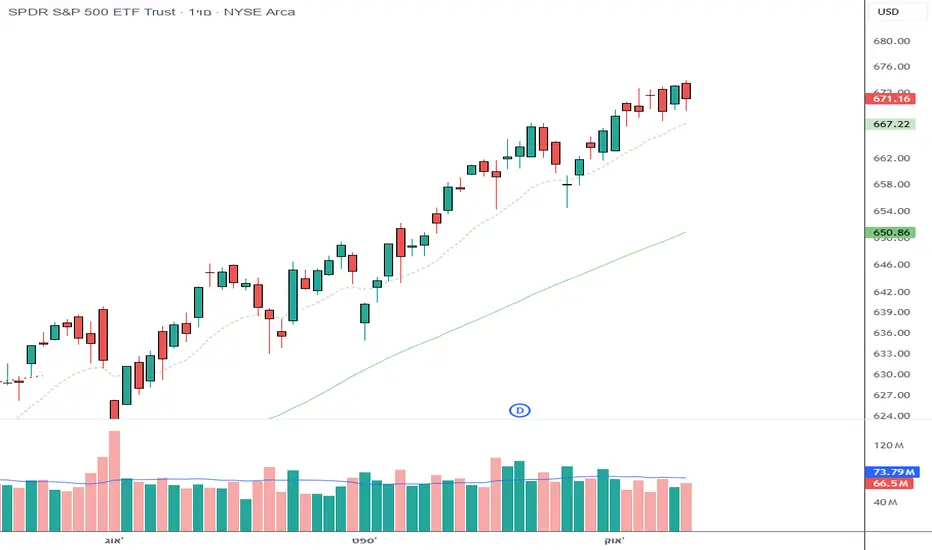
Task: Select the green 650.86 price label
Action: 891,233
